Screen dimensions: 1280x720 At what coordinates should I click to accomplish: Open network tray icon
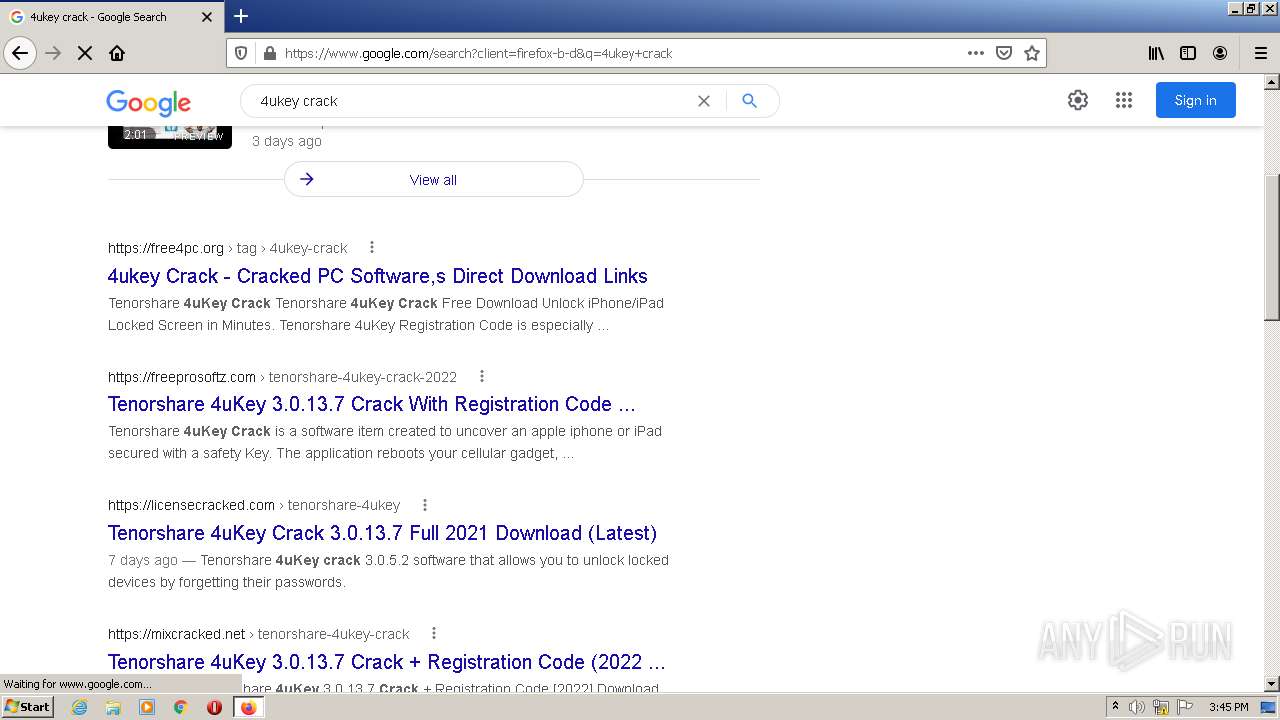pos(1161,707)
